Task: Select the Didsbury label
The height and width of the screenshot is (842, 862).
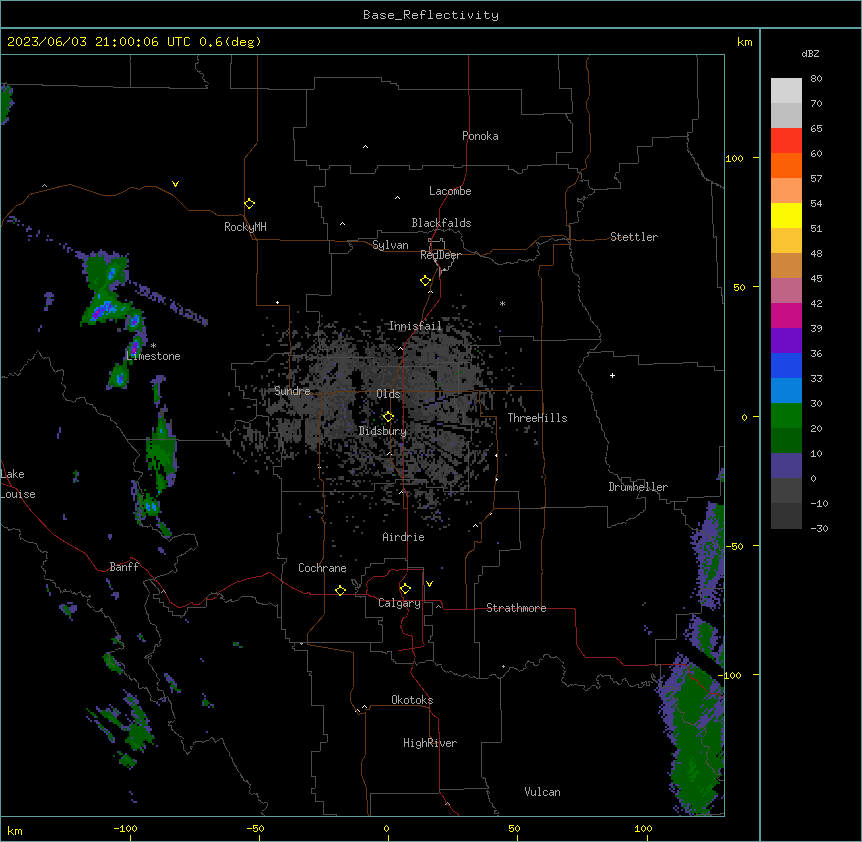Action: coord(383,431)
